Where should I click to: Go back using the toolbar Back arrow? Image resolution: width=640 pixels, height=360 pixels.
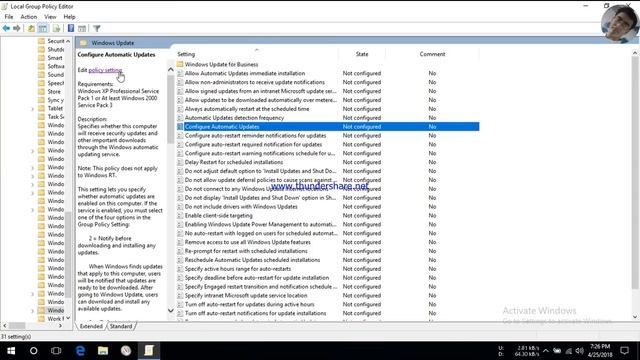point(6,28)
